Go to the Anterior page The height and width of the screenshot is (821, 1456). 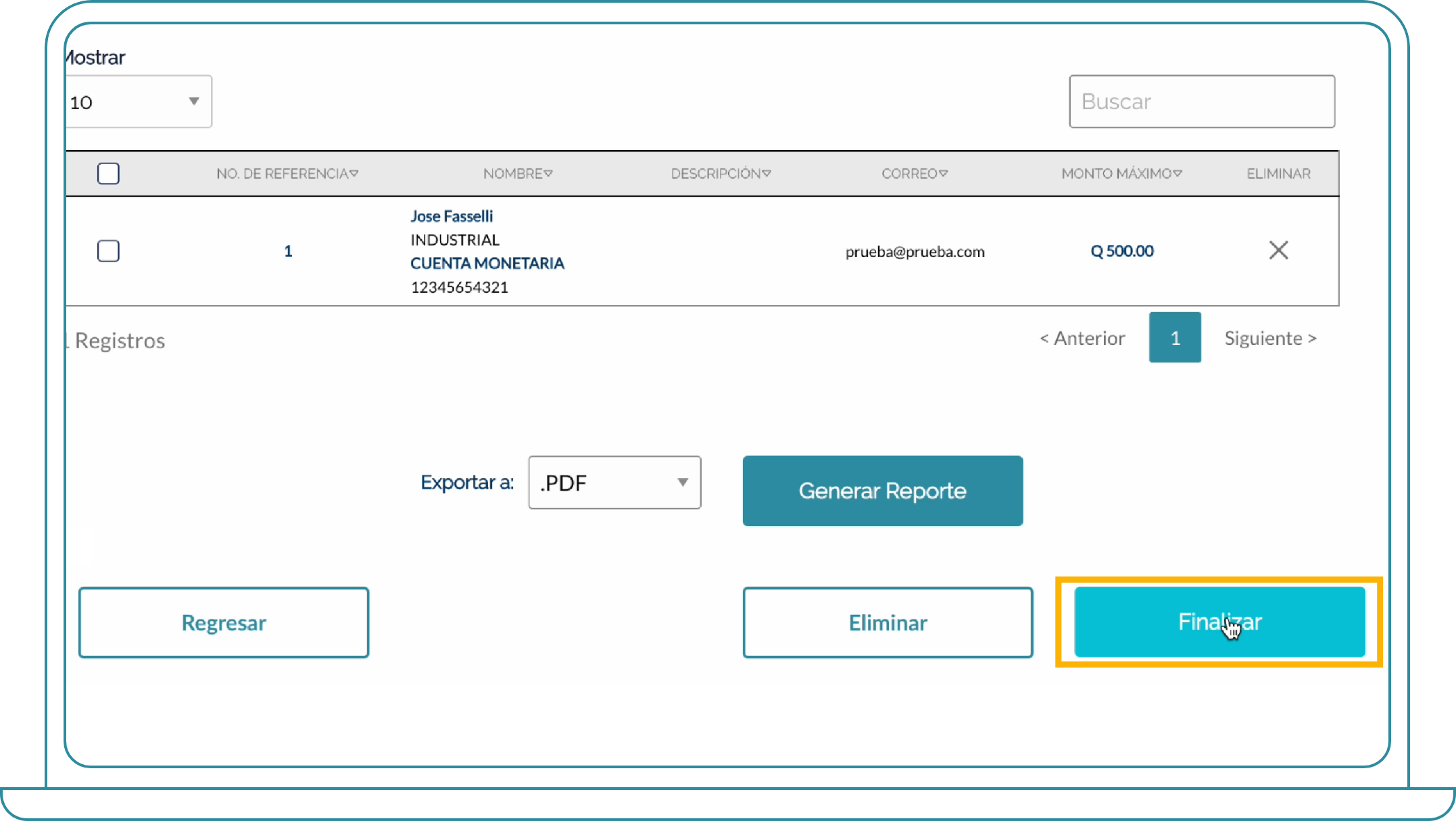[x=1082, y=338]
